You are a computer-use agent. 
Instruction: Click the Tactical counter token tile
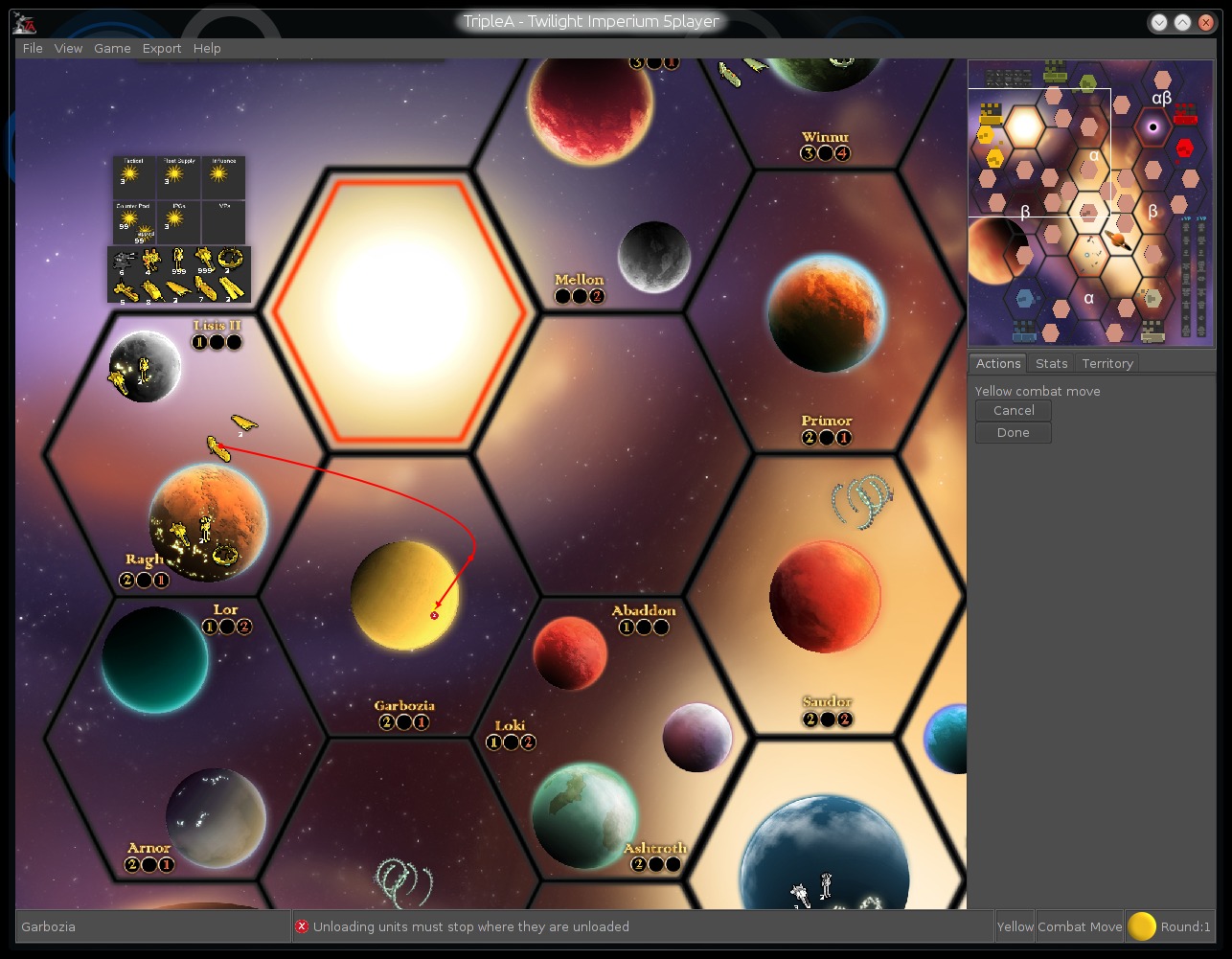point(134,177)
